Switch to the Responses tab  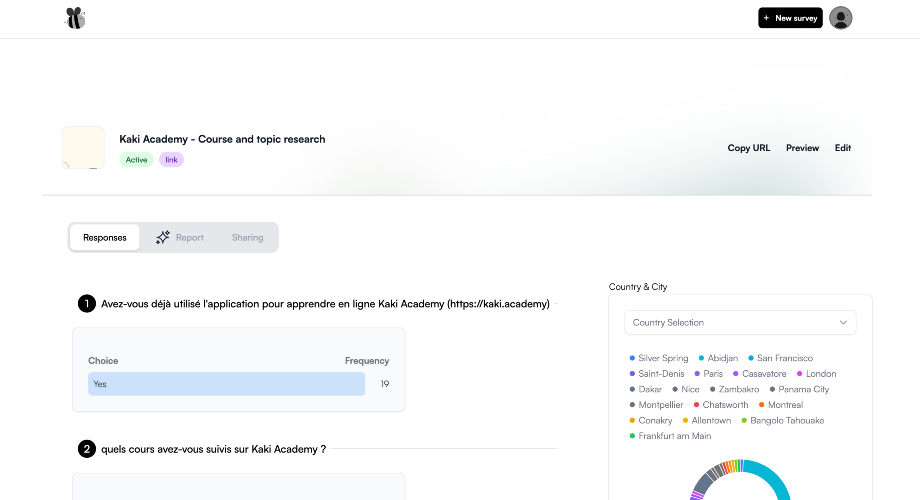point(104,237)
